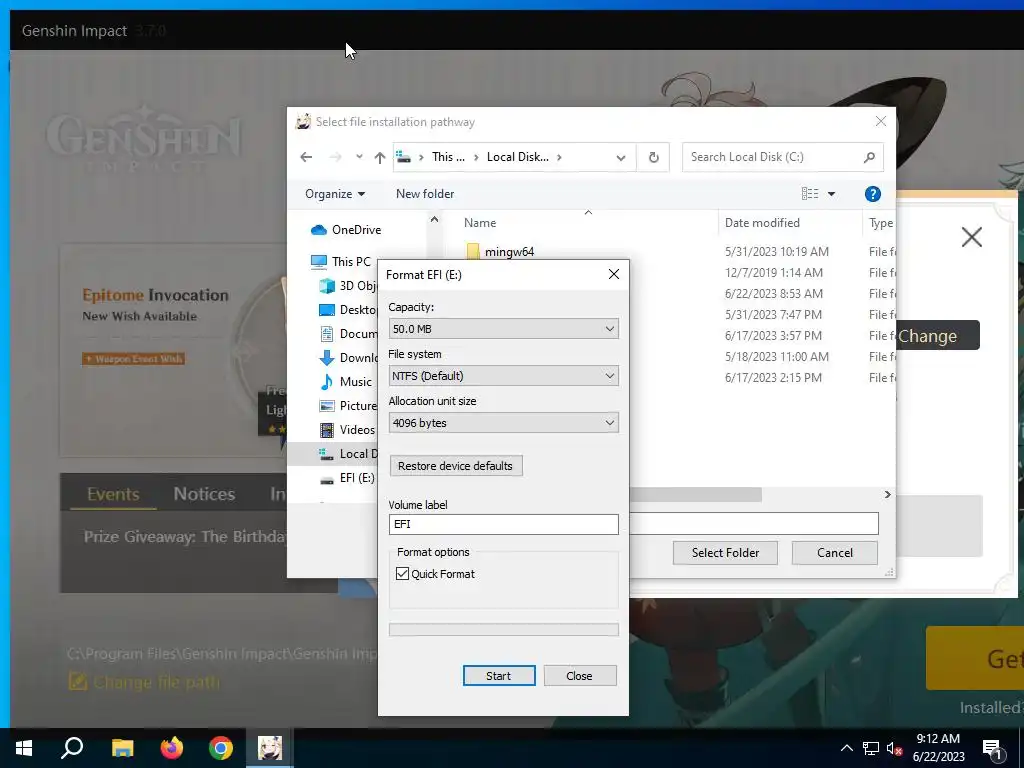This screenshot has height=768, width=1024.
Task: Switch to the Events tab
Action: tap(113, 494)
